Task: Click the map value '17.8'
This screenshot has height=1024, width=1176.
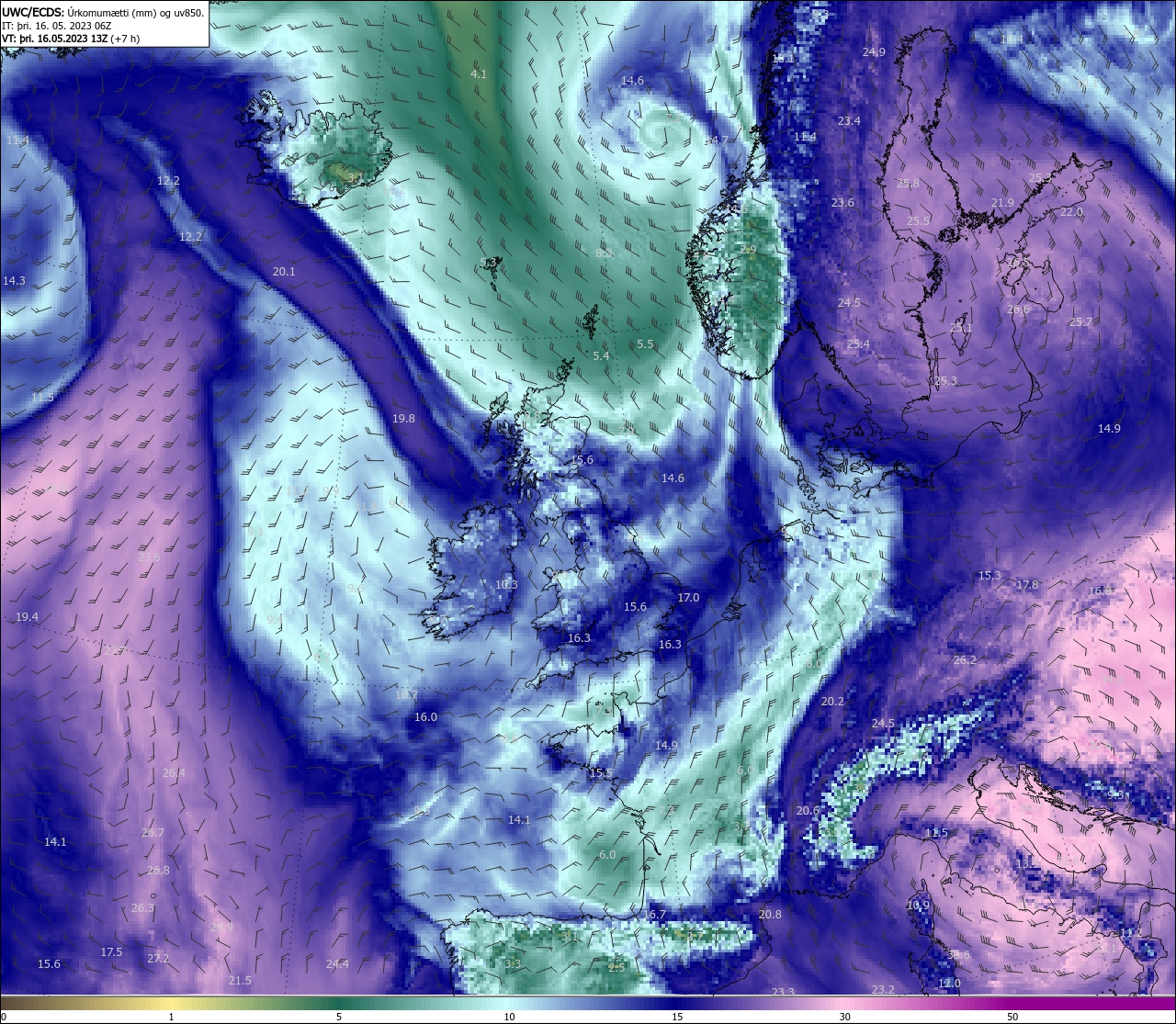Action: [x=1026, y=585]
